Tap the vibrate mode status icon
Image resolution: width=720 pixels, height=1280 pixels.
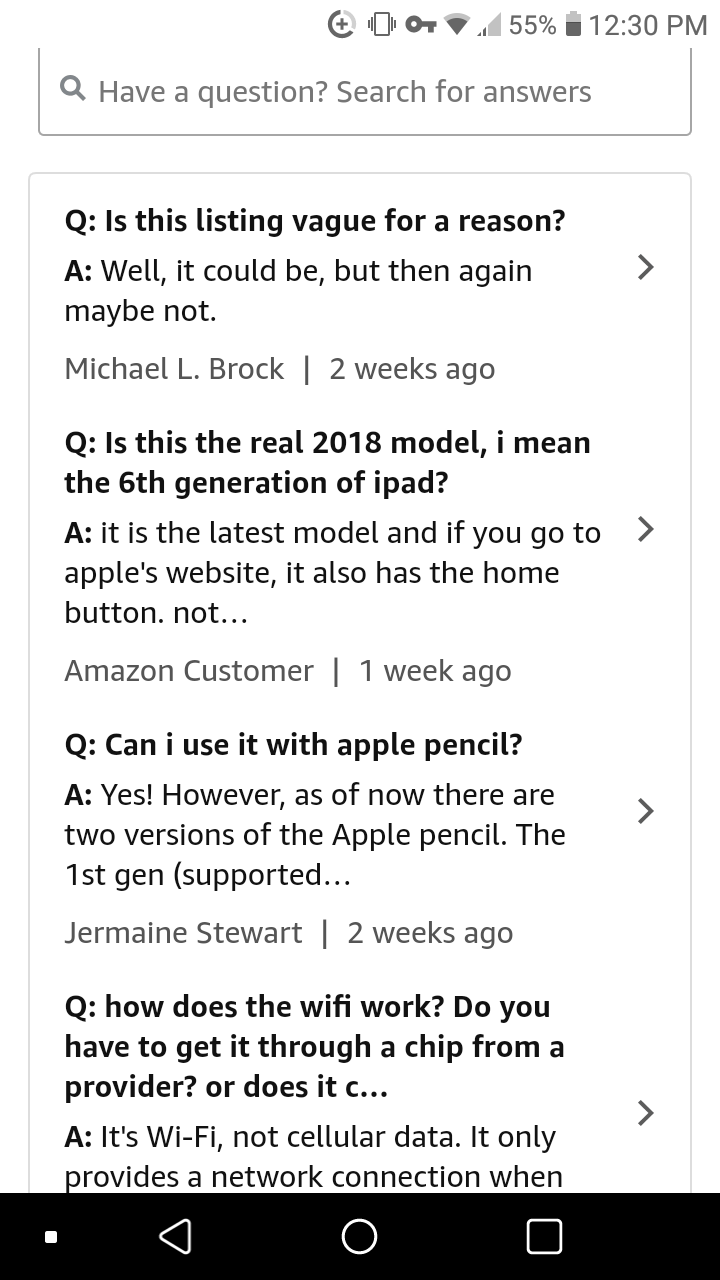click(383, 25)
